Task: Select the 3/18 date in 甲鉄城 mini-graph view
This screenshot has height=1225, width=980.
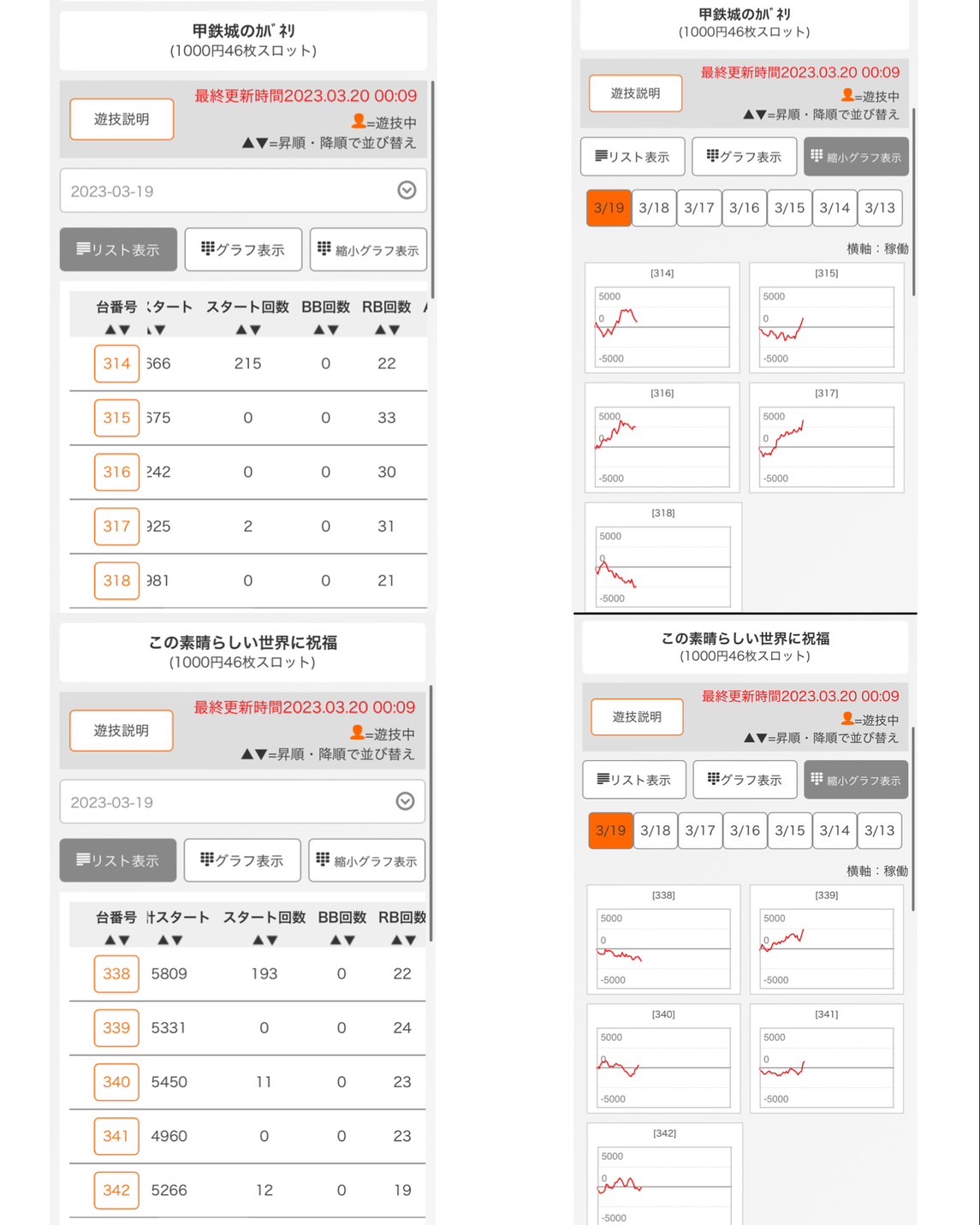Action: click(x=654, y=208)
